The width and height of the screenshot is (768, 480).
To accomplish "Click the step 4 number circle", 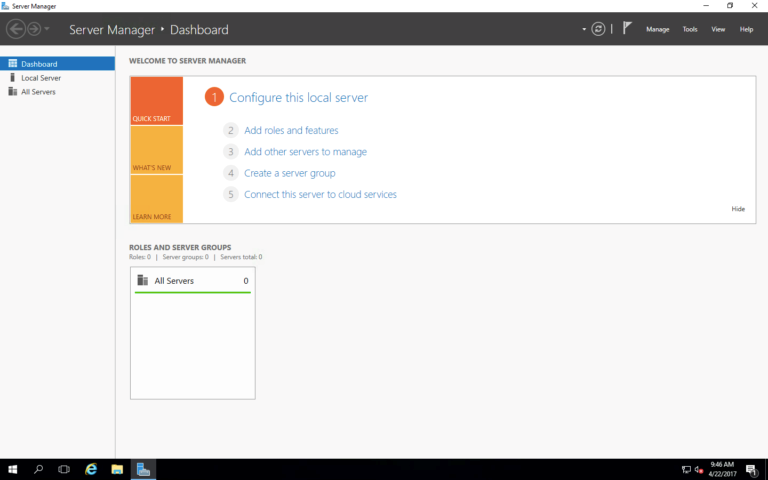I will [231, 173].
